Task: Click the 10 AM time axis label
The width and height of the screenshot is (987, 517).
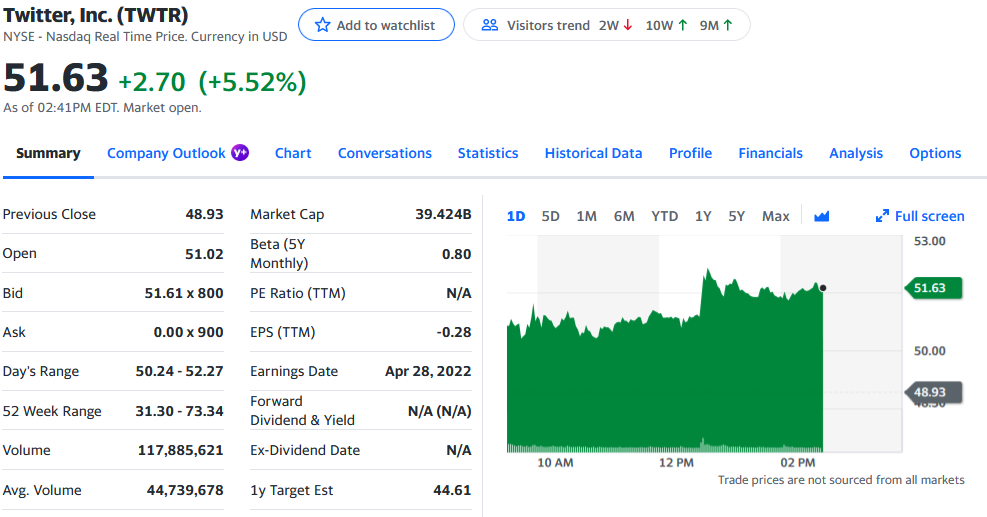Action: click(555, 462)
